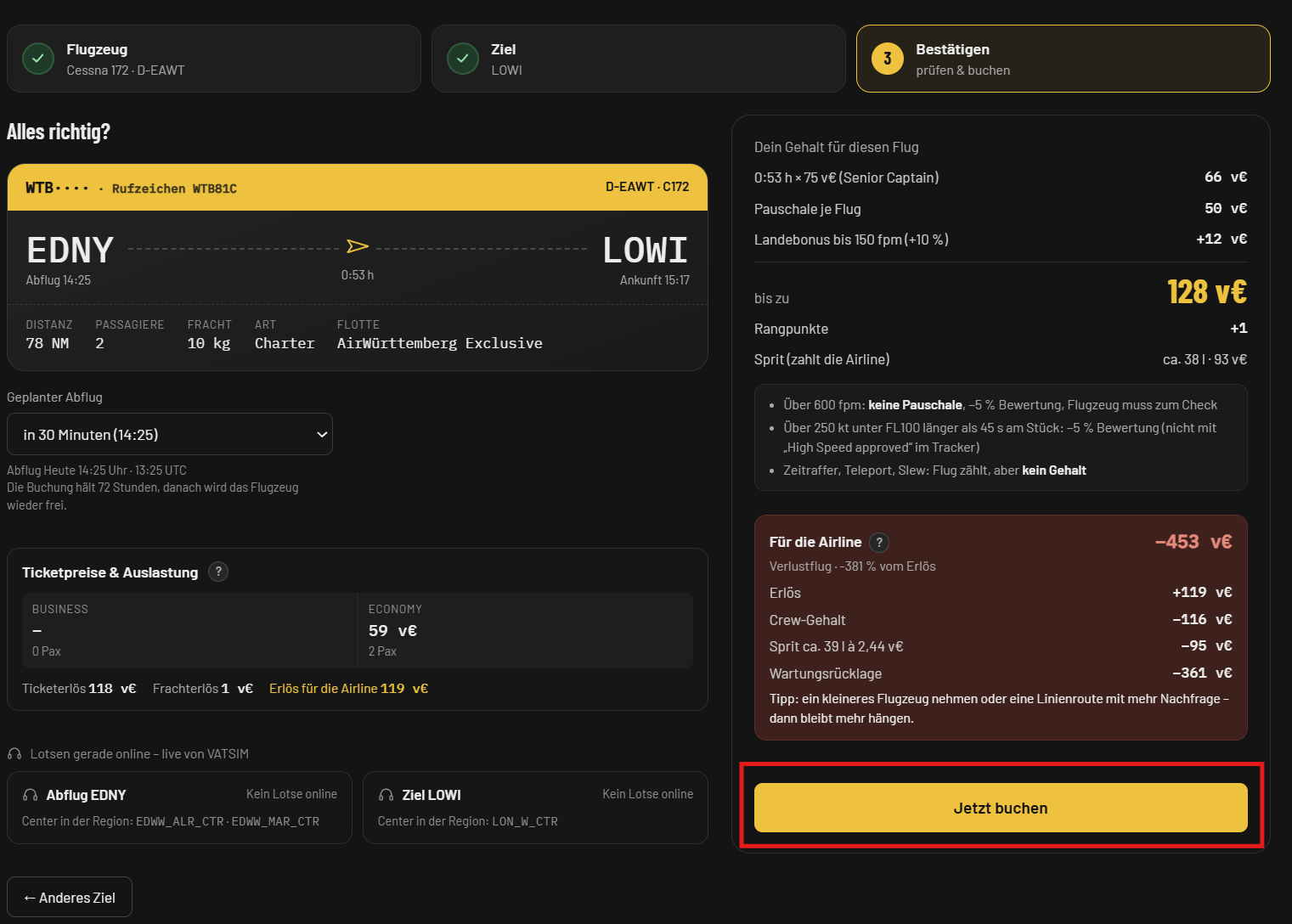This screenshot has height=924, width=1292.
Task: Click the Rangpunkte +1 row
Action: click(x=1001, y=329)
